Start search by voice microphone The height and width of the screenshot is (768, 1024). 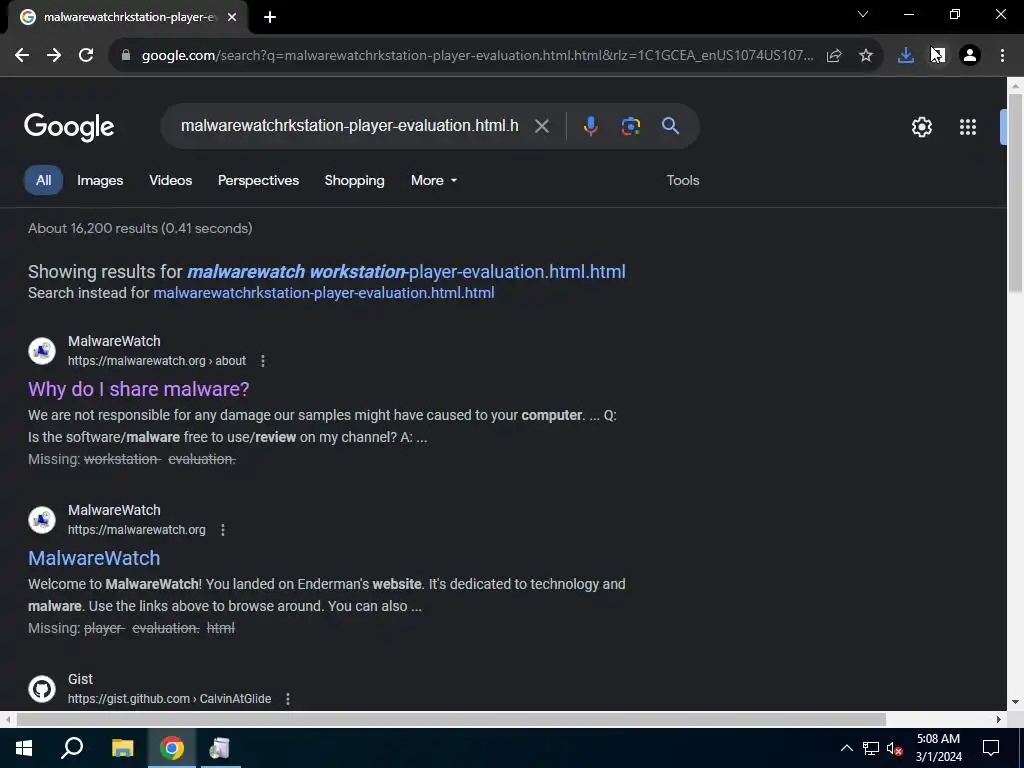click(590, 126)
